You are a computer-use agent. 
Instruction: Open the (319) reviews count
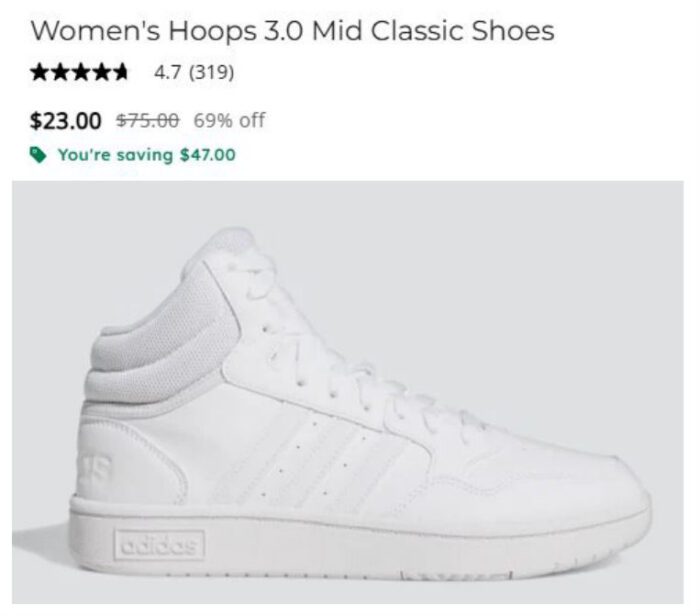point(212,73)
